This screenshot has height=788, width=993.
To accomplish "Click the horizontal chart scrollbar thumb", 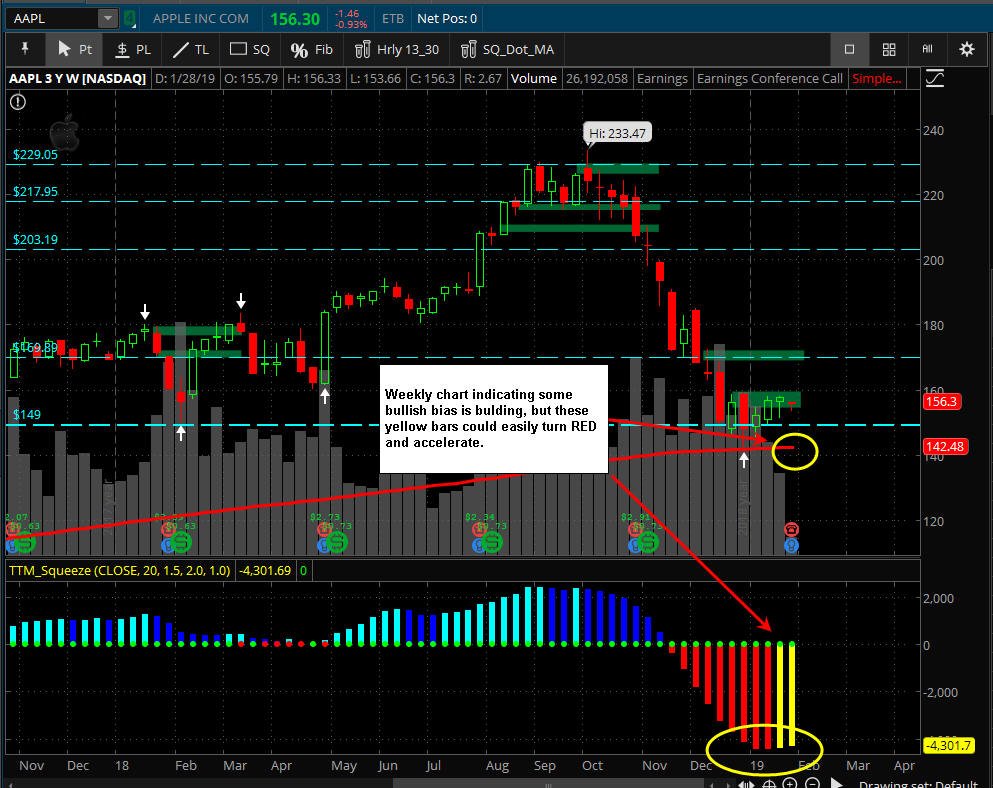I will tap(547, 784).
